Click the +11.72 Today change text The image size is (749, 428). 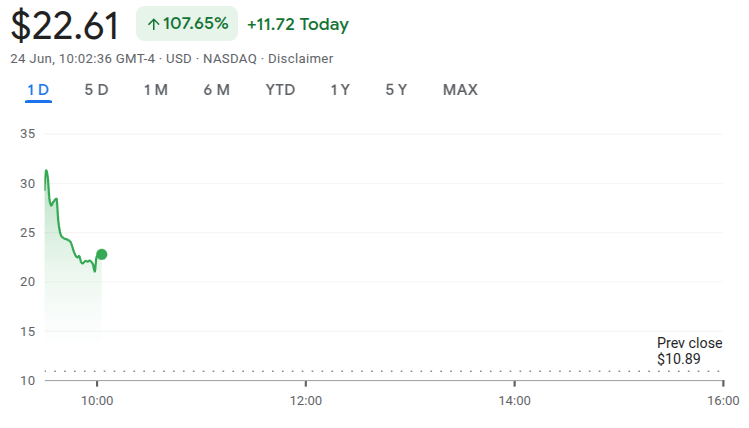[297, 24]
